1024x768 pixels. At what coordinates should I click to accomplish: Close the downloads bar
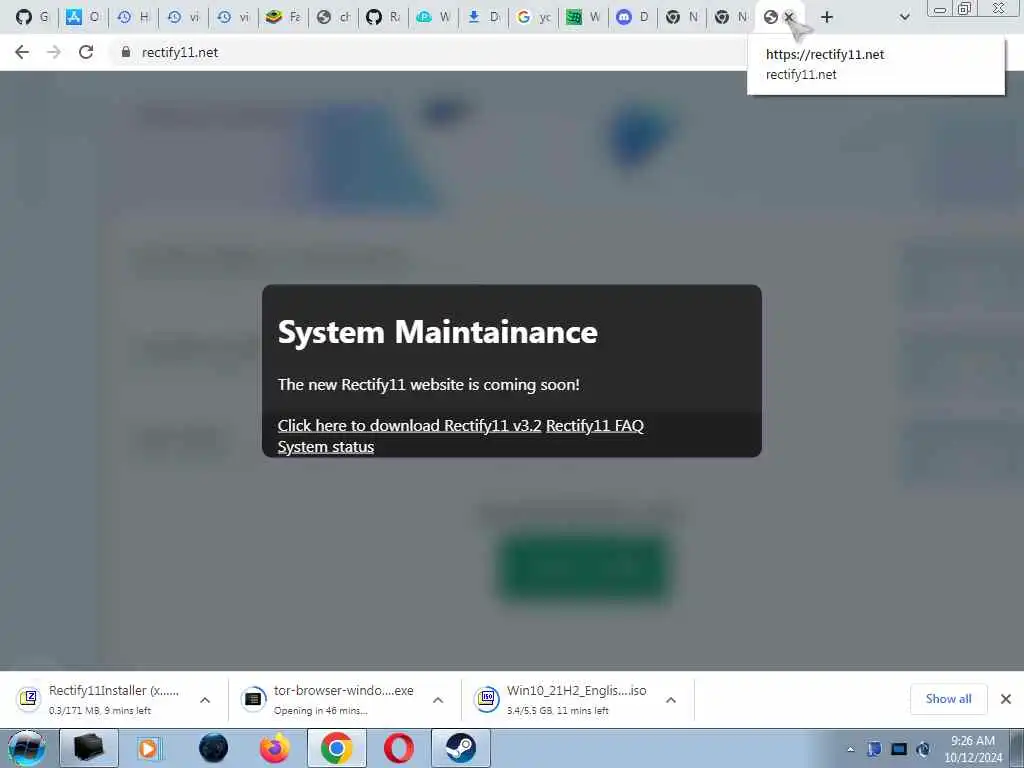(x=1006, y=699)
